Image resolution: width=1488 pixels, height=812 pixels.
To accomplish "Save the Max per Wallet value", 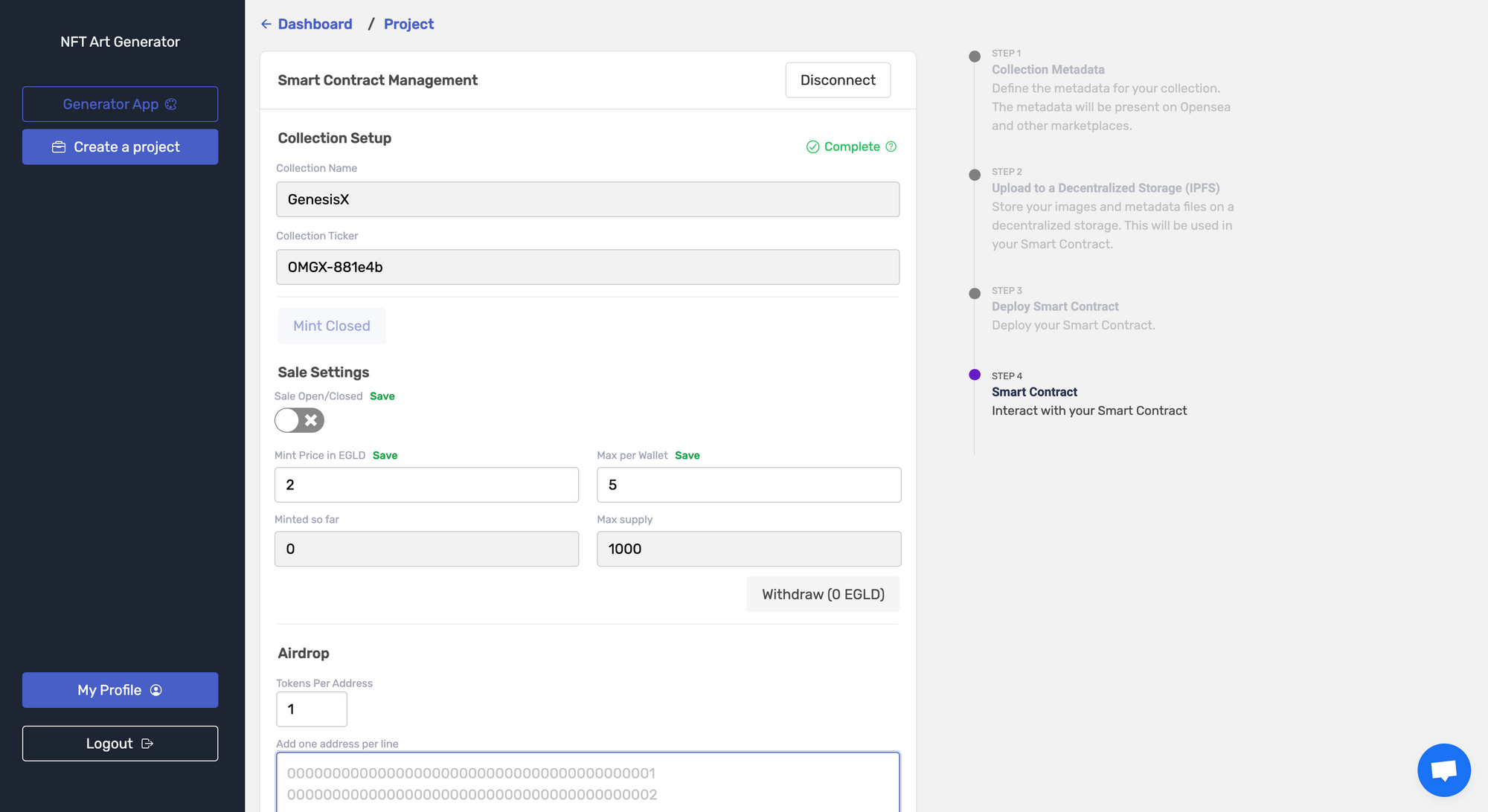I will point(687,455).
